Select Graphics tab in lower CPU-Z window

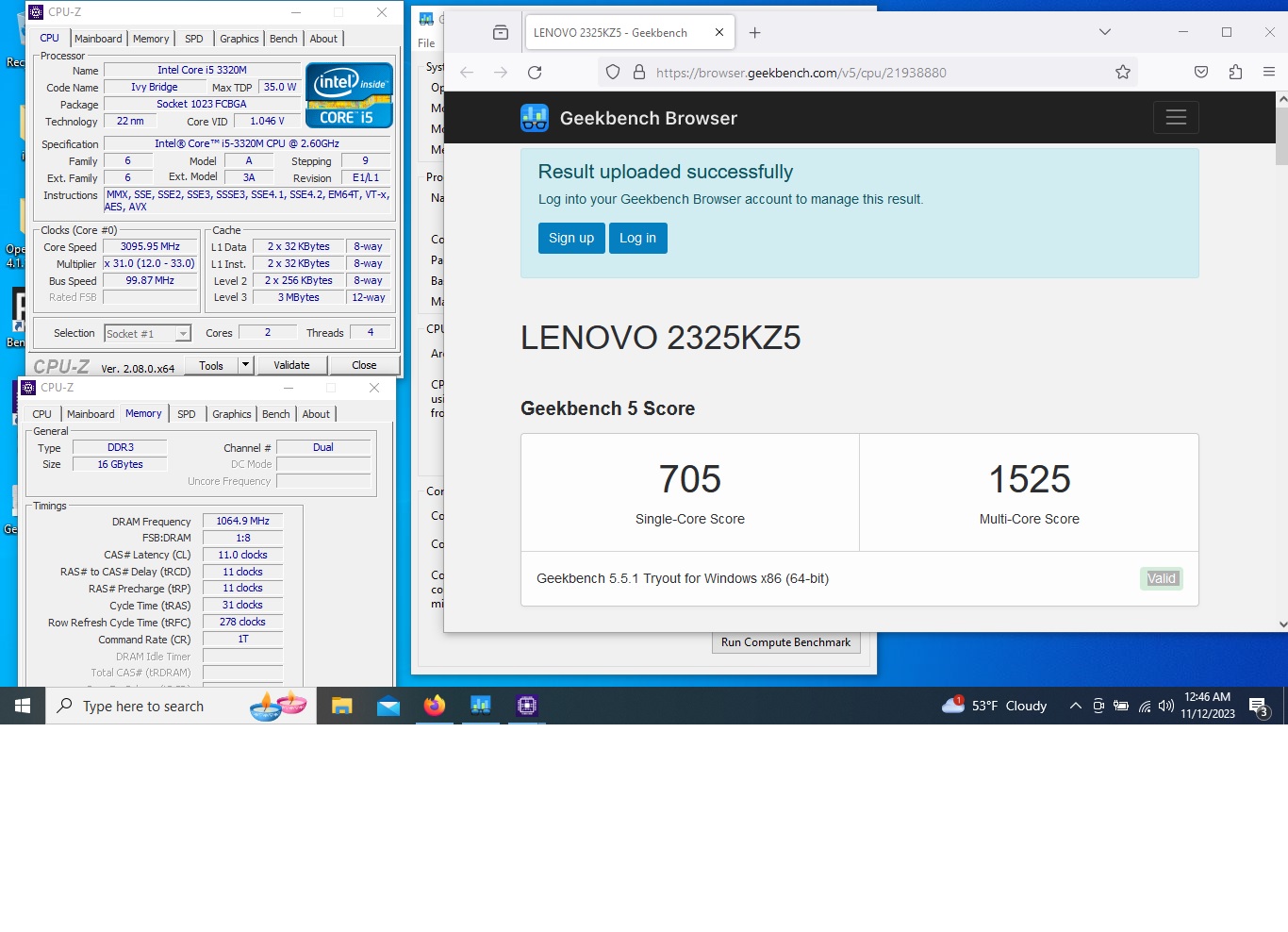tap(232, 414)
